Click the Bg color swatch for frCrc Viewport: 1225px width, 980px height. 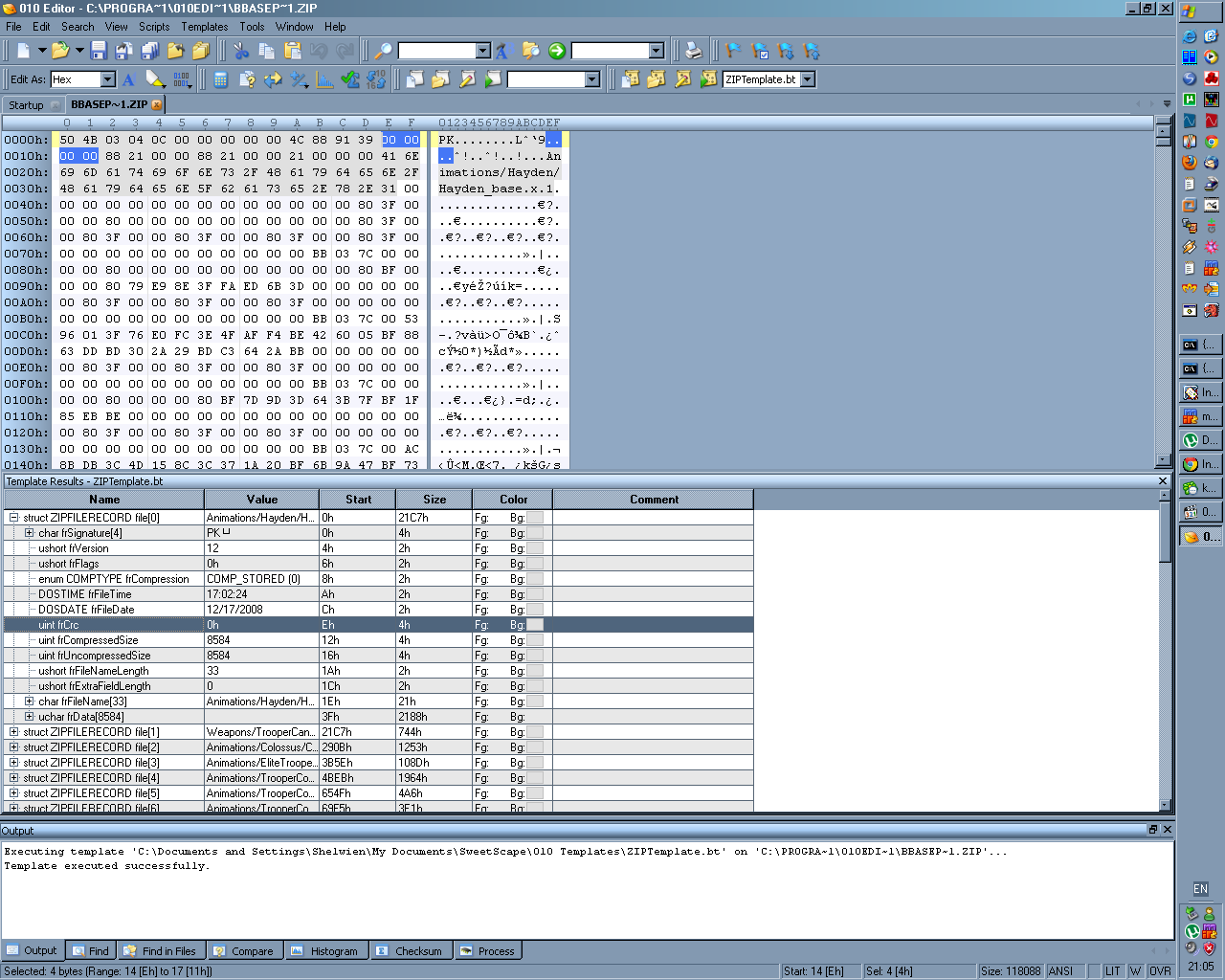click(535, 625)
